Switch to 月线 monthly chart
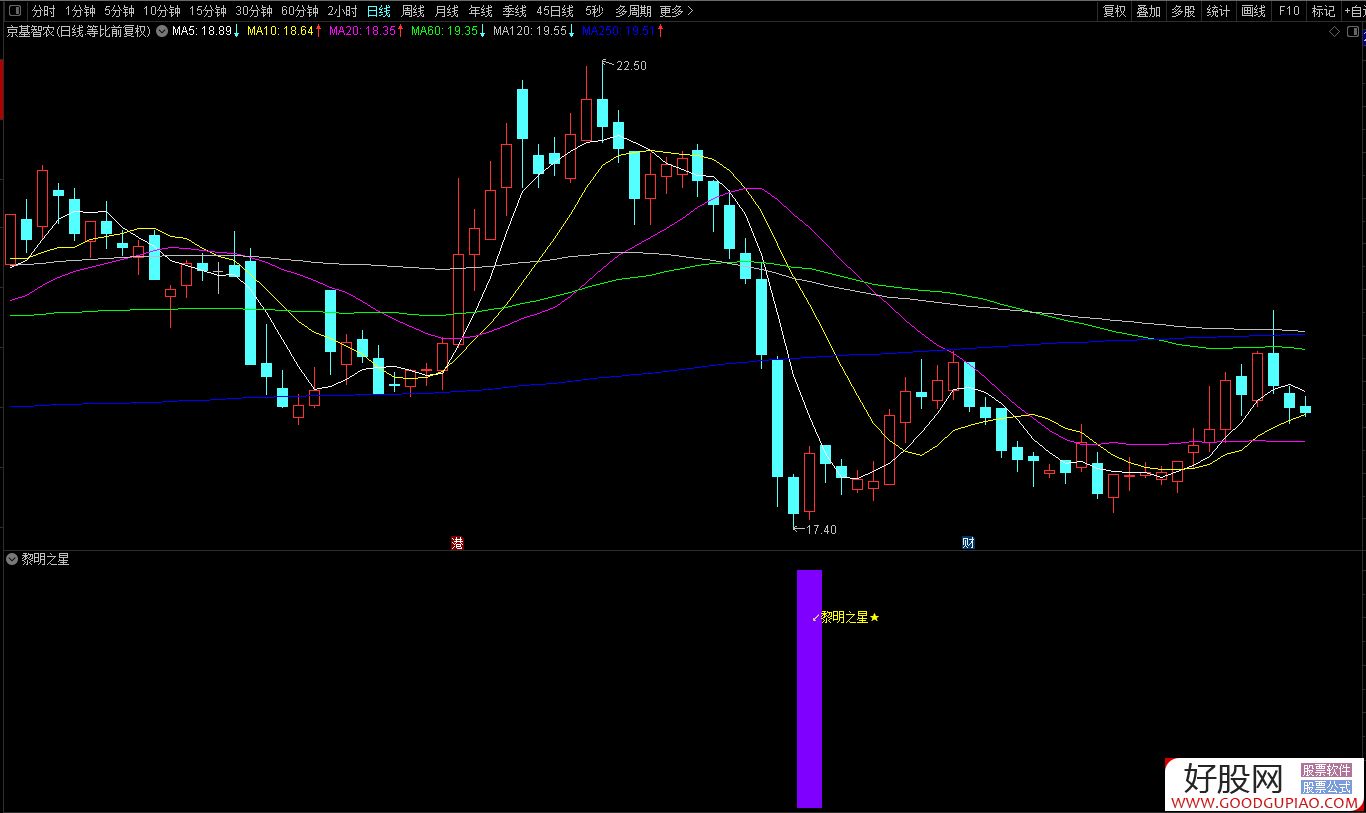Image resolution: width=1366 pixels, height=813 pixels. [x=447, y=11]
